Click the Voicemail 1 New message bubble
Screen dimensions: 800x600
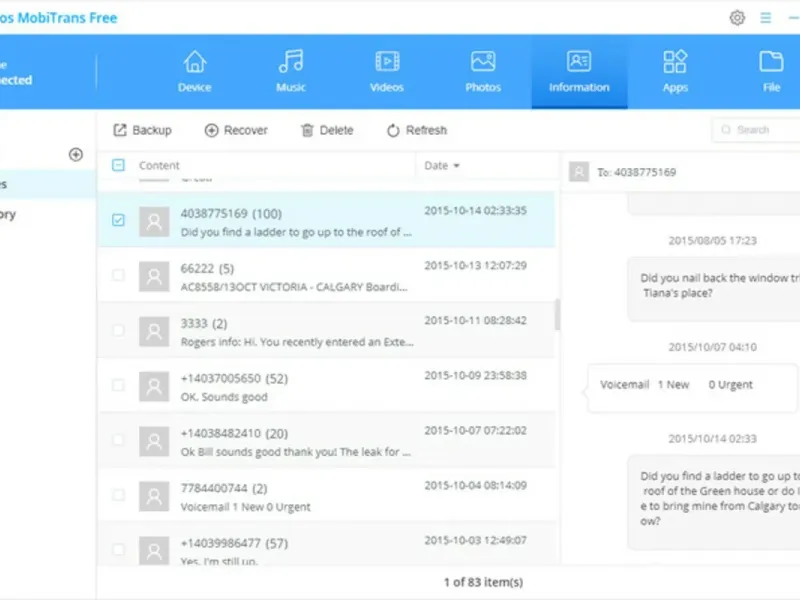click(691, 387)
